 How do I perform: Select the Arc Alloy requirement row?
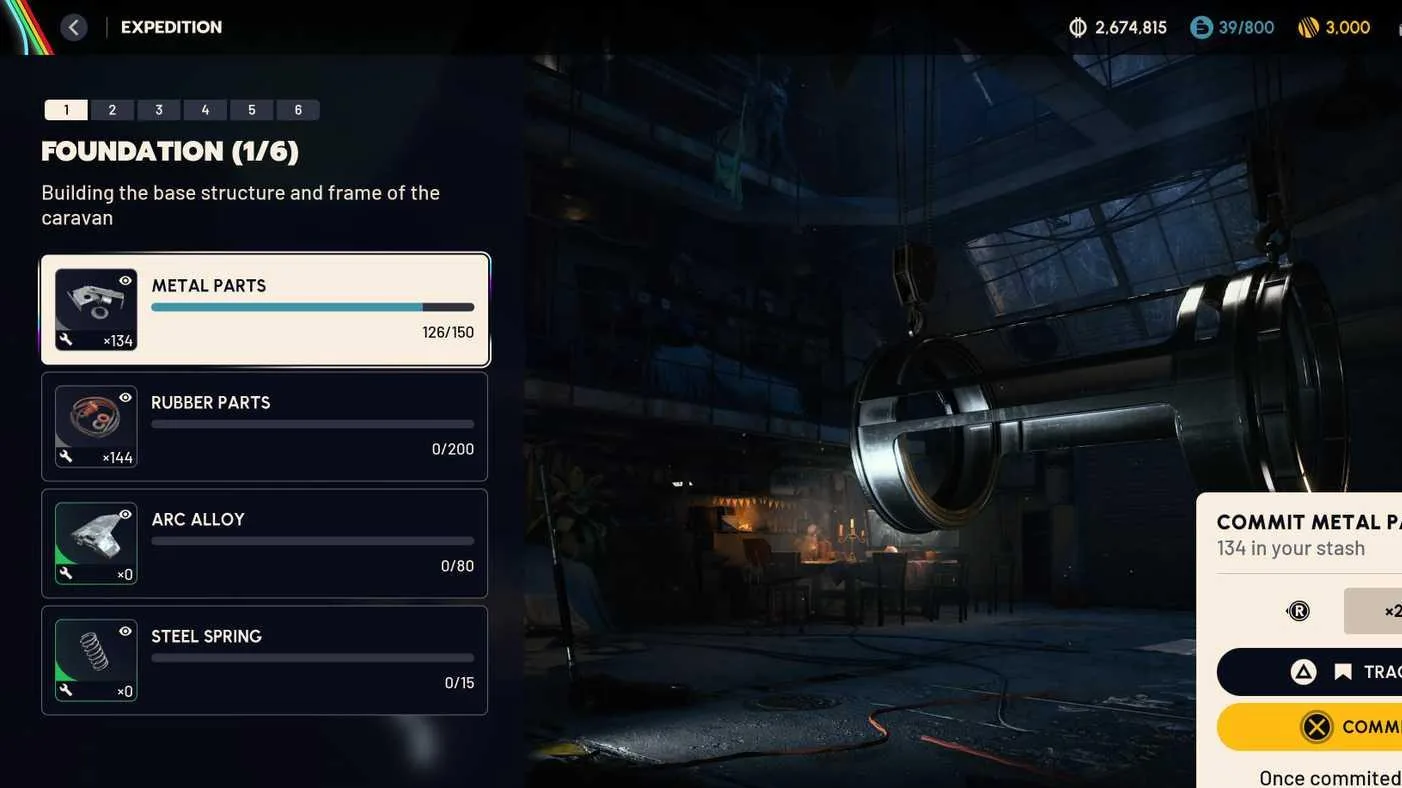pos(265,543)
